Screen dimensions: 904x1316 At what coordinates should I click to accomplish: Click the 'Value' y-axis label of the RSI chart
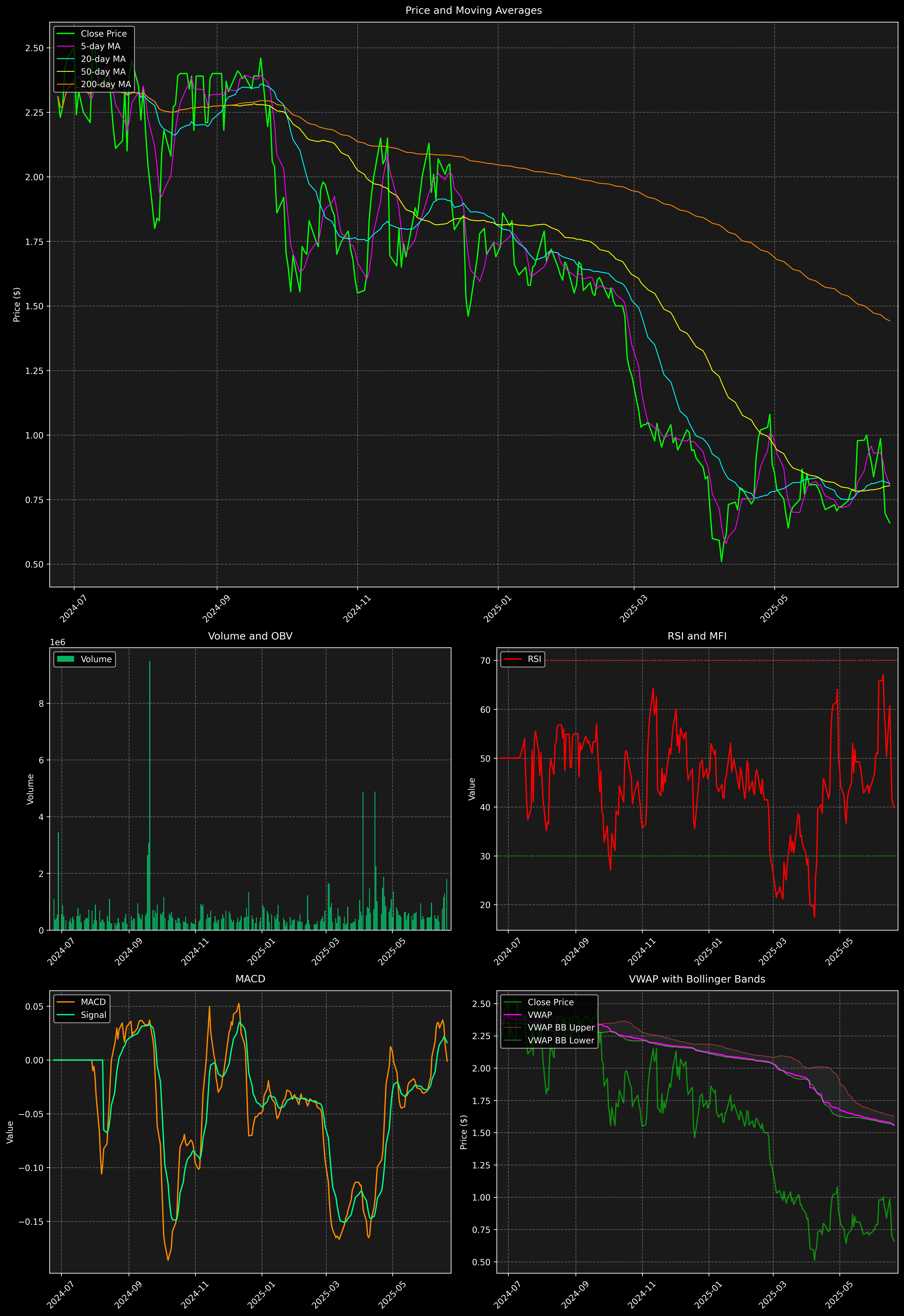(x=472, y=789)
